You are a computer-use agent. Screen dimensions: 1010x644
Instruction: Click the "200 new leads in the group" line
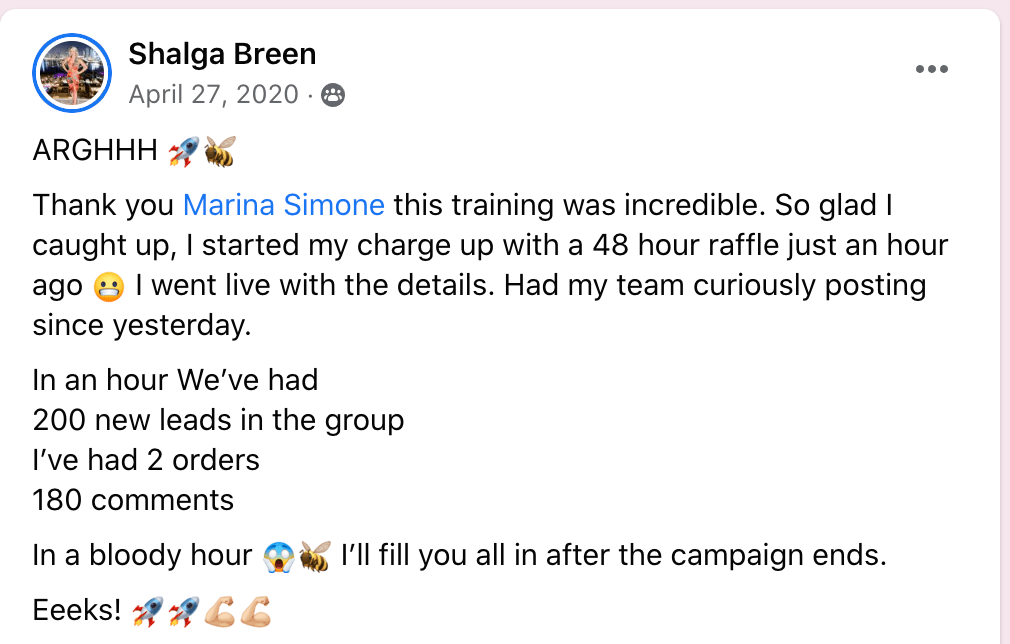pyautogui.click(x=218, y=420)
